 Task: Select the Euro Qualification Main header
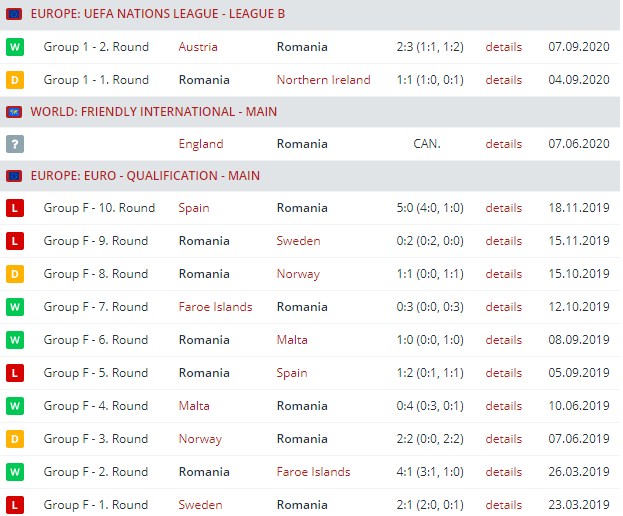point(145,176)
